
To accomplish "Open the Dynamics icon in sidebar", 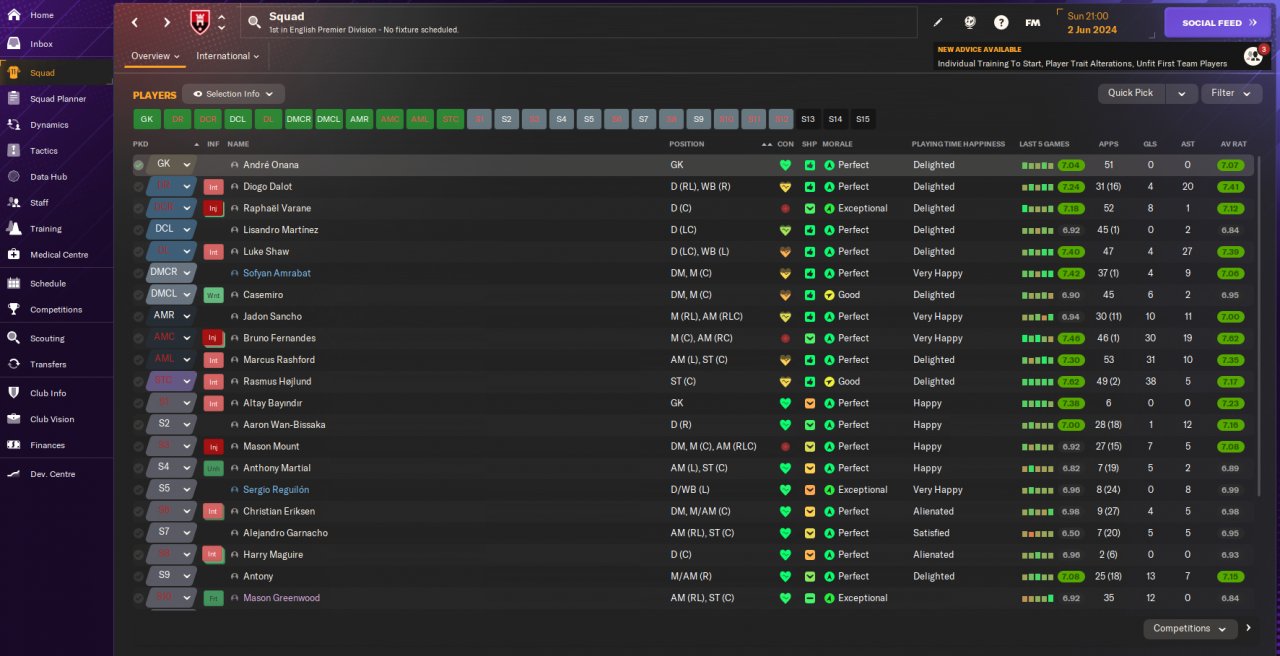I will tap(14, 125).
